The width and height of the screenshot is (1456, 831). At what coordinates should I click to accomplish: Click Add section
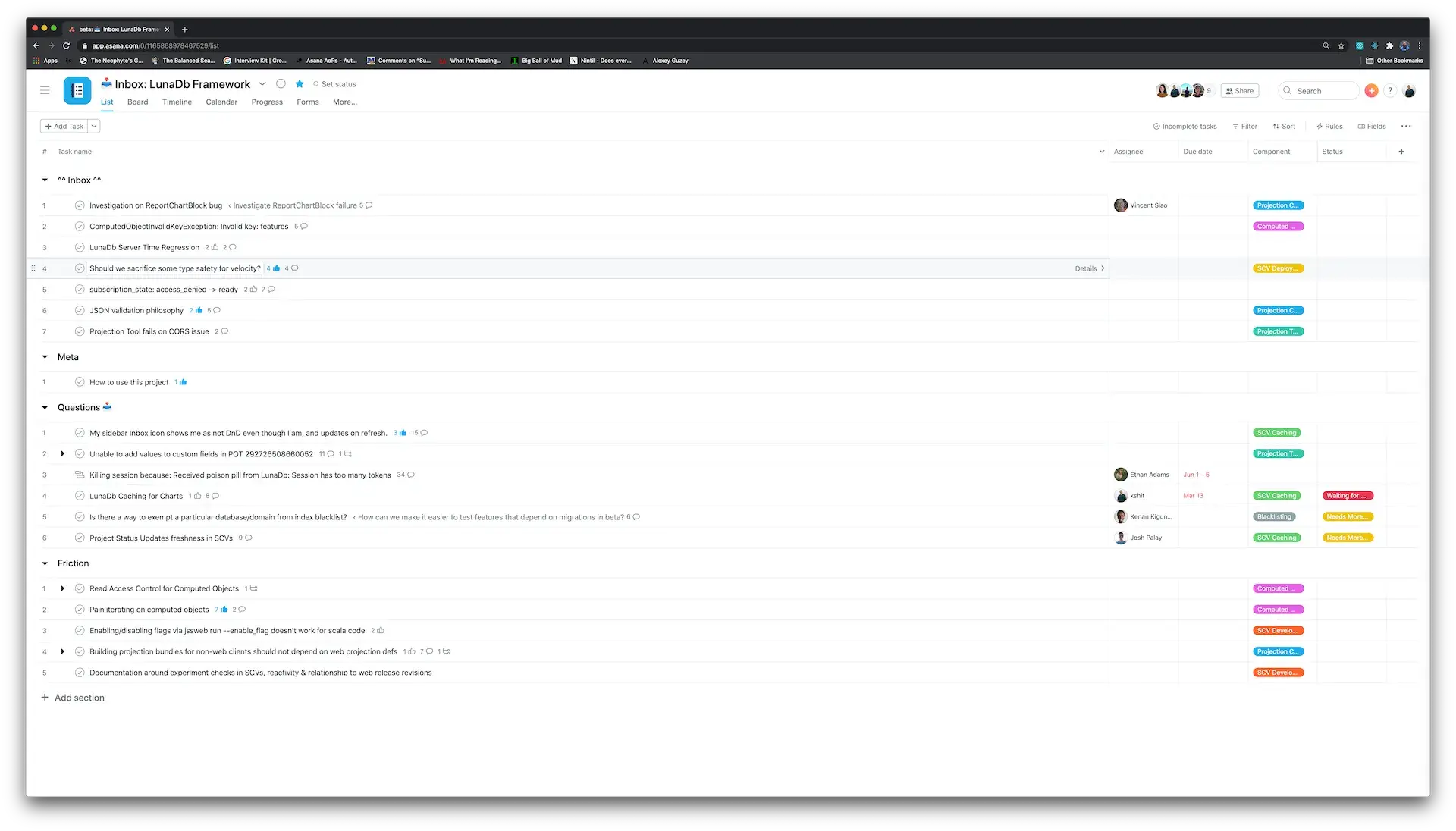(73, 698)
